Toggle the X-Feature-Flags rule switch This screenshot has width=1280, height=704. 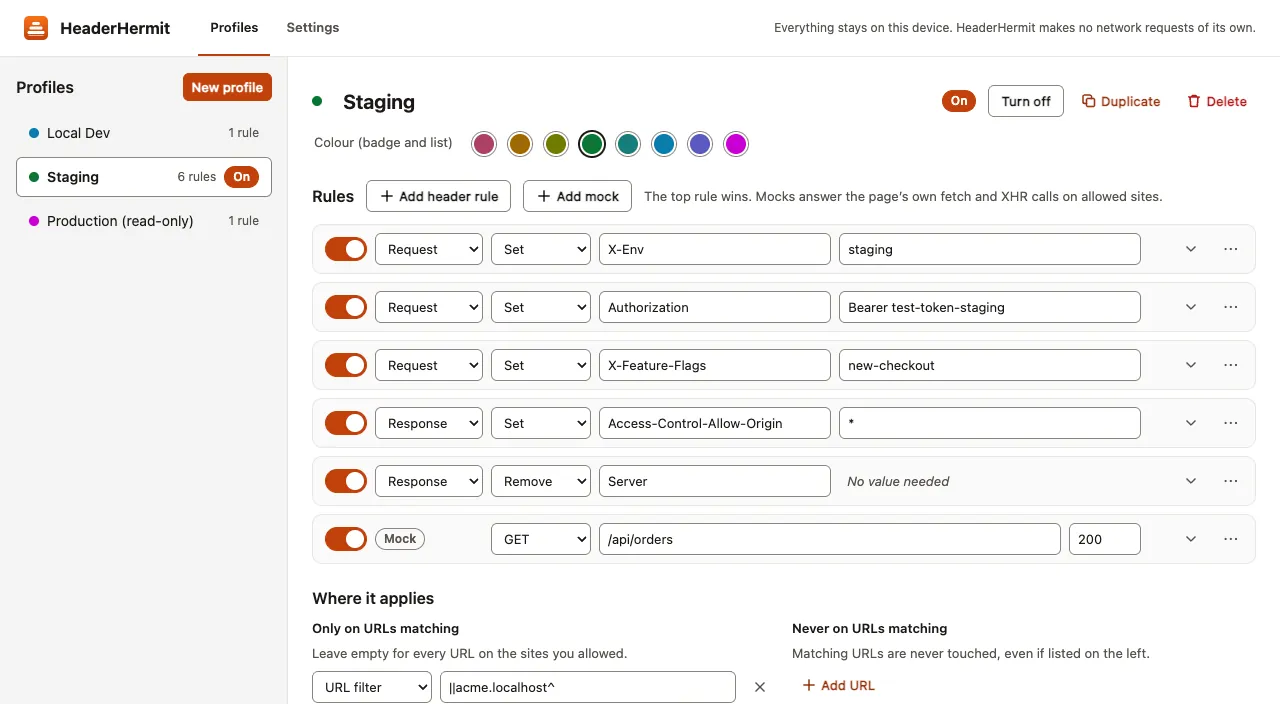tap(346, 365)
